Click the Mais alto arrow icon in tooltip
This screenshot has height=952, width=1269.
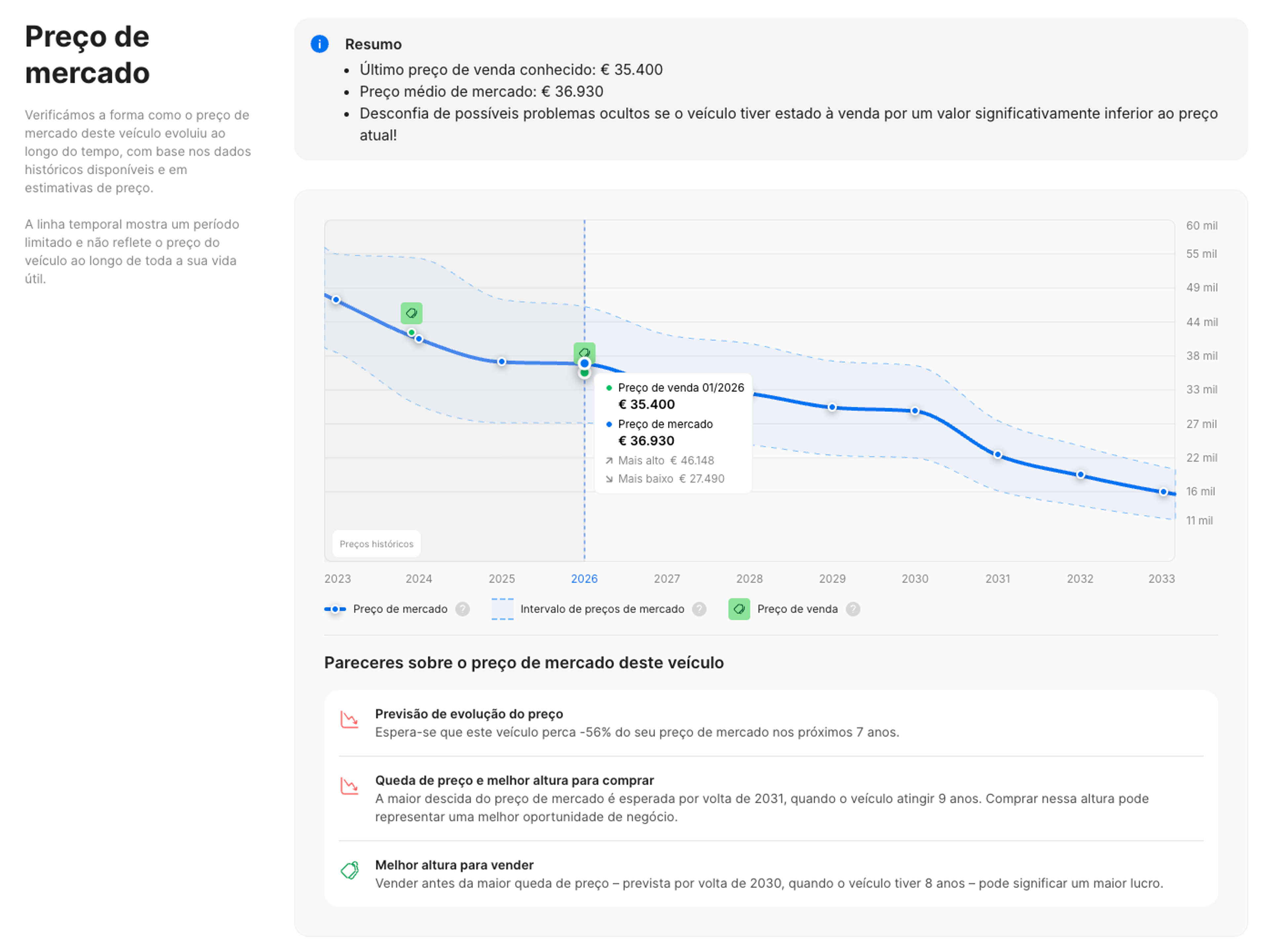[x=609, y=461]
